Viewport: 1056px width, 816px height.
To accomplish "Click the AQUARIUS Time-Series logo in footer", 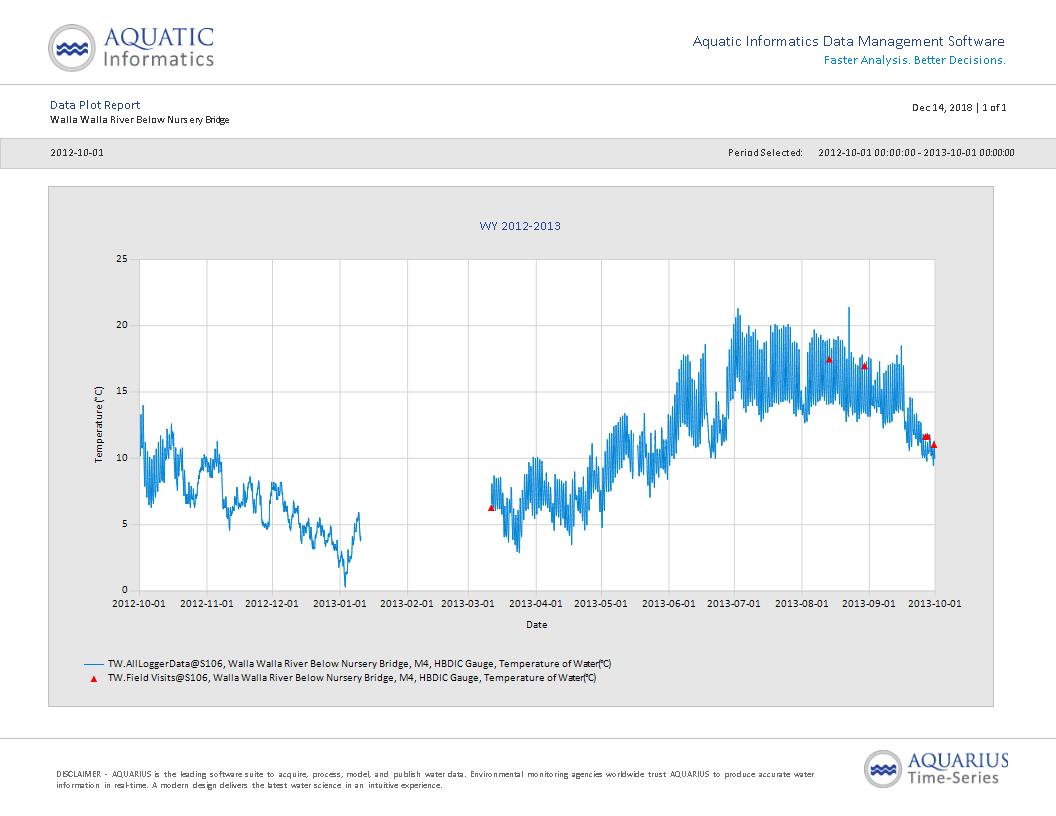I will pyautogui.click(x=936, y=769).
